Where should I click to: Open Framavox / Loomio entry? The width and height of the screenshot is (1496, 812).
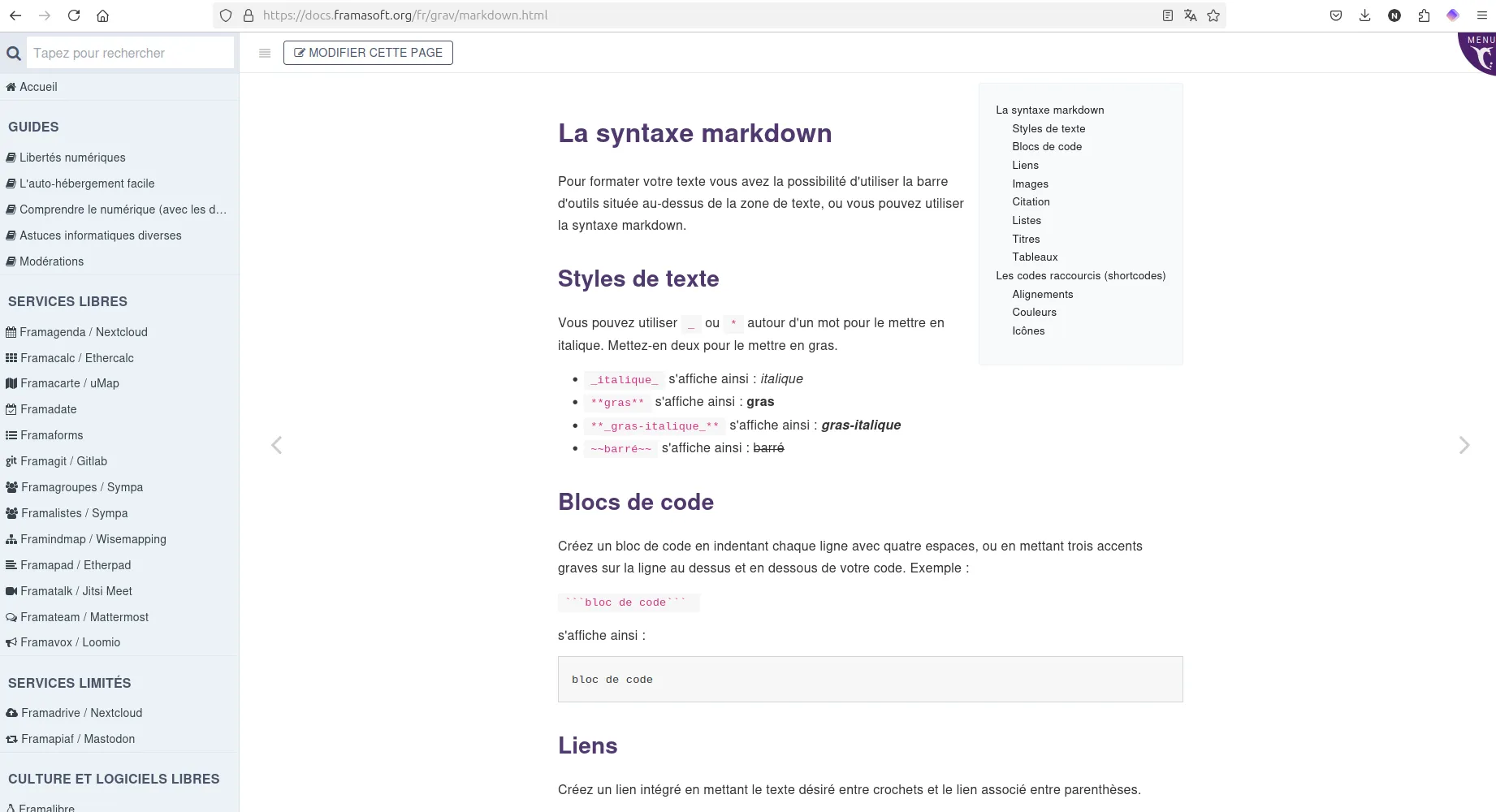click(119, 642)
